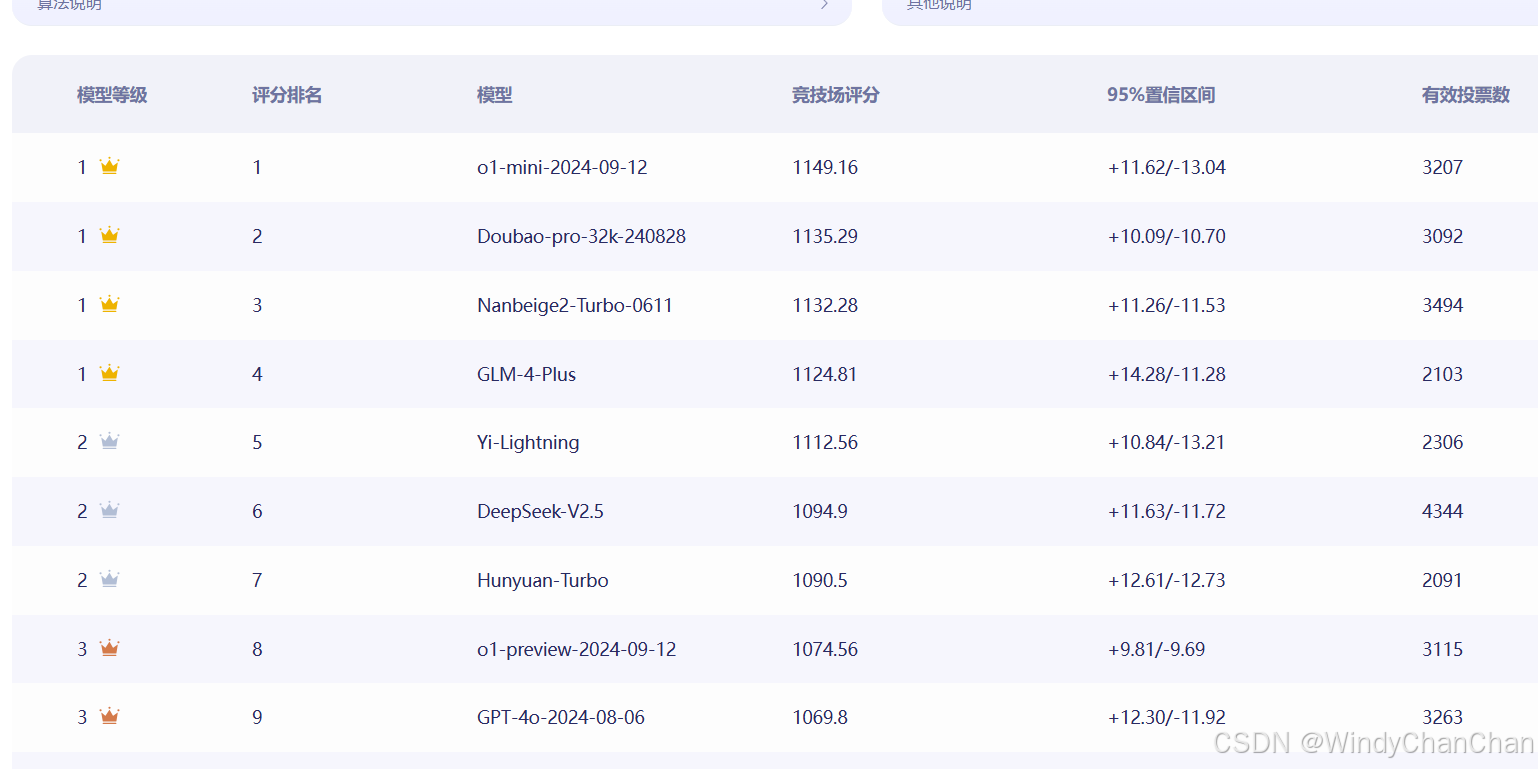This screenshot has width=1538, height=769.
Task: Click the gold crown in the Doubao-pro-32k-240828 row
Action: (x=110, y=235)
